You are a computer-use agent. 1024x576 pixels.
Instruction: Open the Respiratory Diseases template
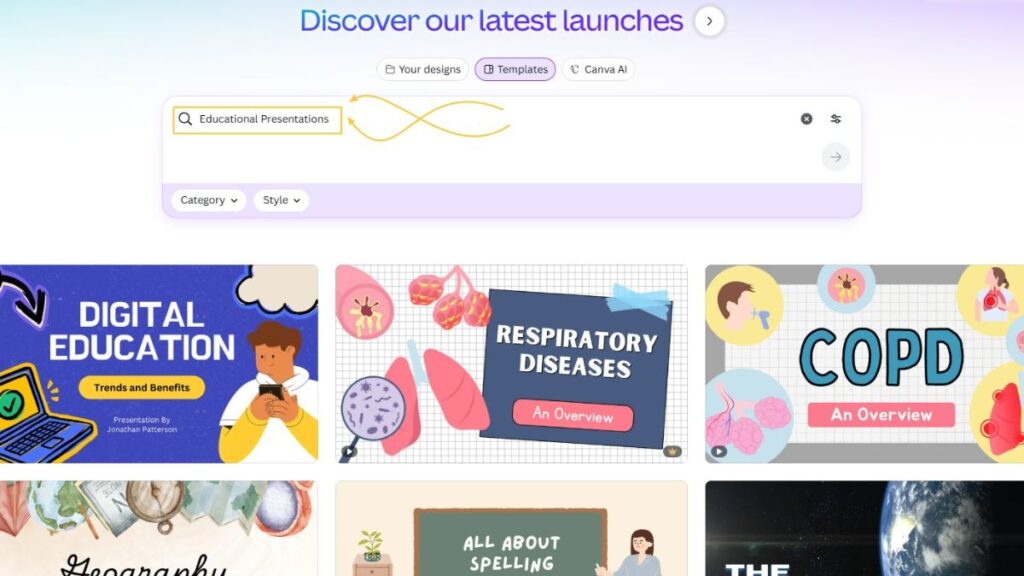pos(511,364)
